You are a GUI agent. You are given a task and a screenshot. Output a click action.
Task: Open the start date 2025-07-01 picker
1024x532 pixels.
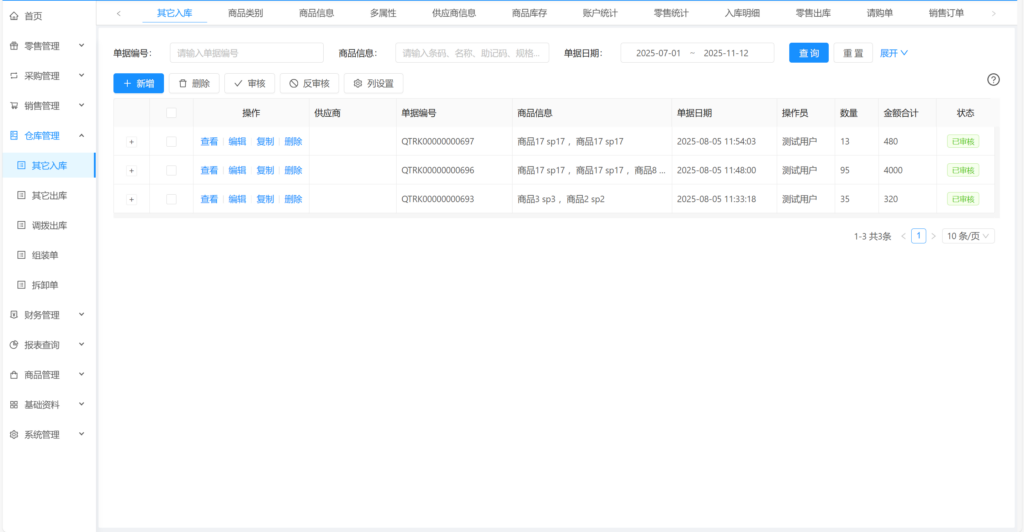click(658, 53)
